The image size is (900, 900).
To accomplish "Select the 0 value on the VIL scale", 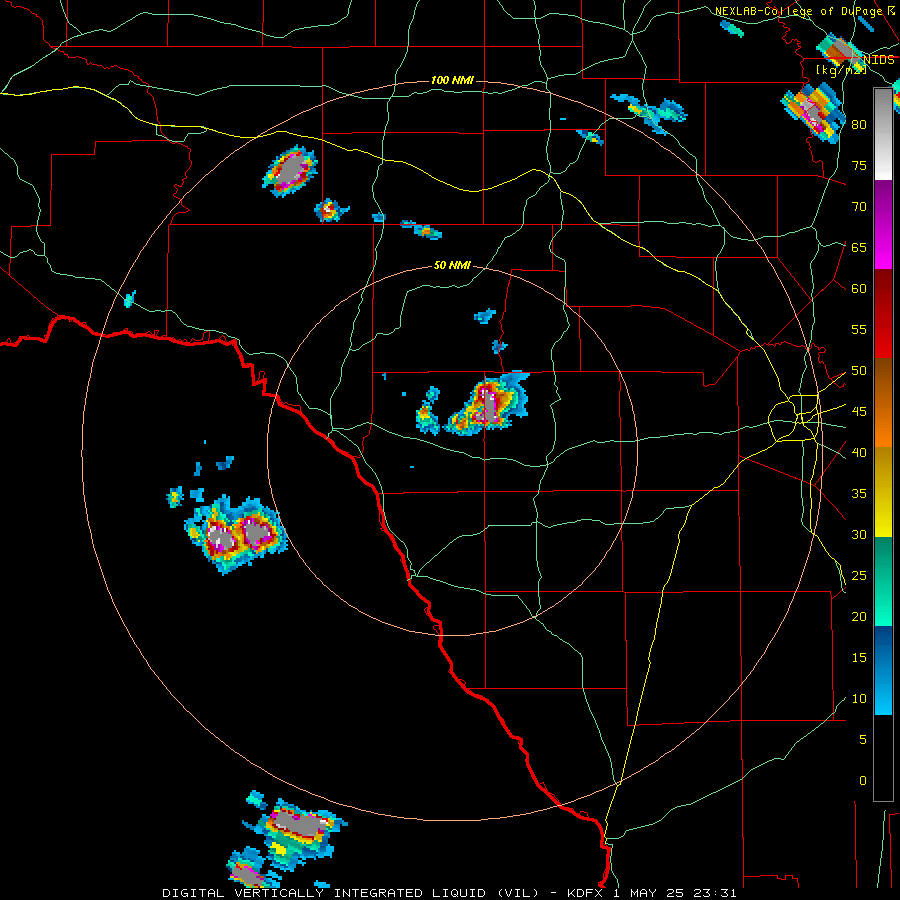I will tap(863, 781).
